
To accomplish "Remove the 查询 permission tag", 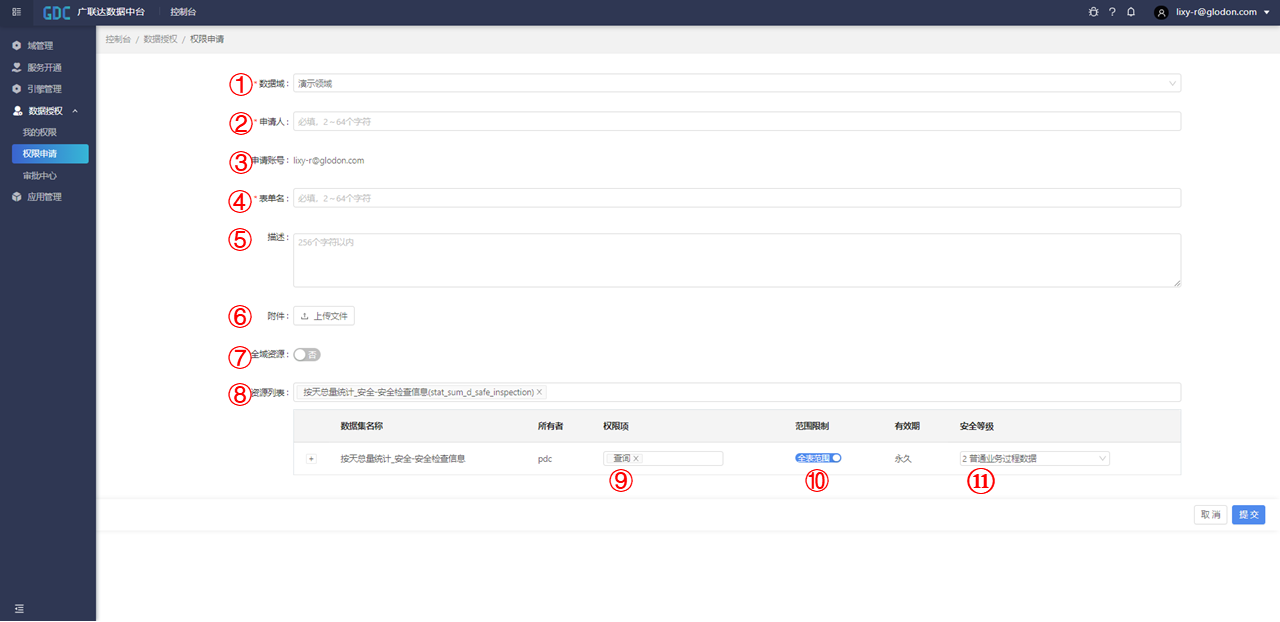I will coord(636,459).
